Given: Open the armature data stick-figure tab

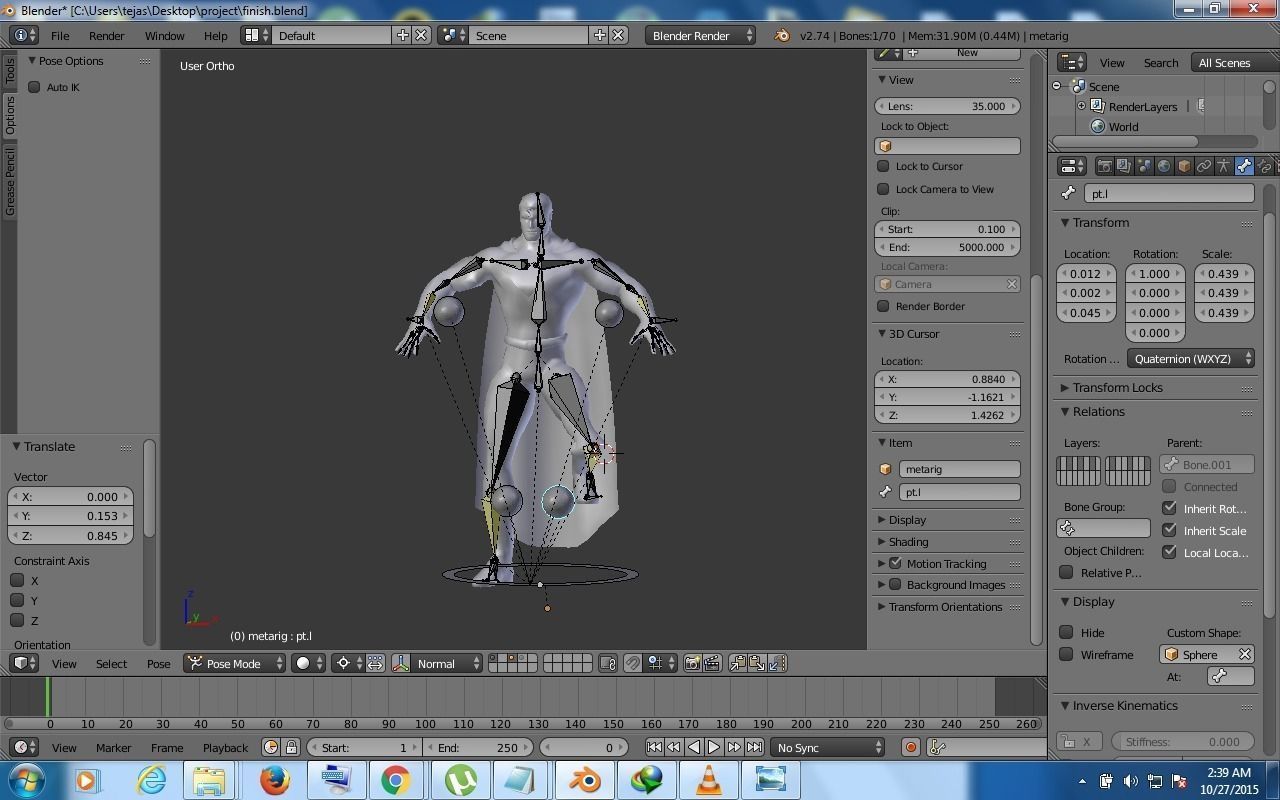Looking at the screenshot, I should (1224, 166).
